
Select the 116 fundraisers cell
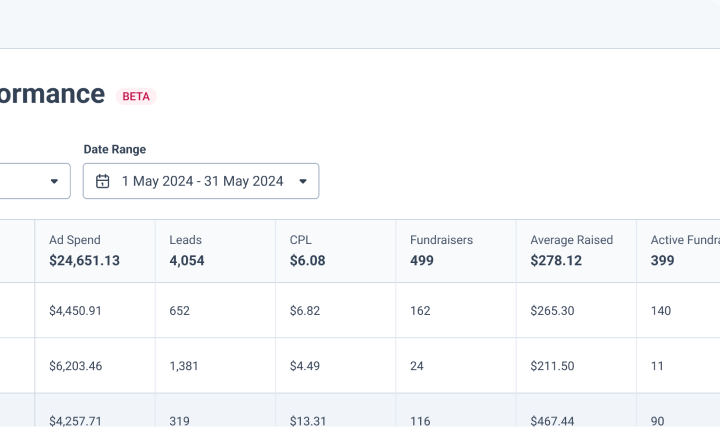tap(420, 421)
